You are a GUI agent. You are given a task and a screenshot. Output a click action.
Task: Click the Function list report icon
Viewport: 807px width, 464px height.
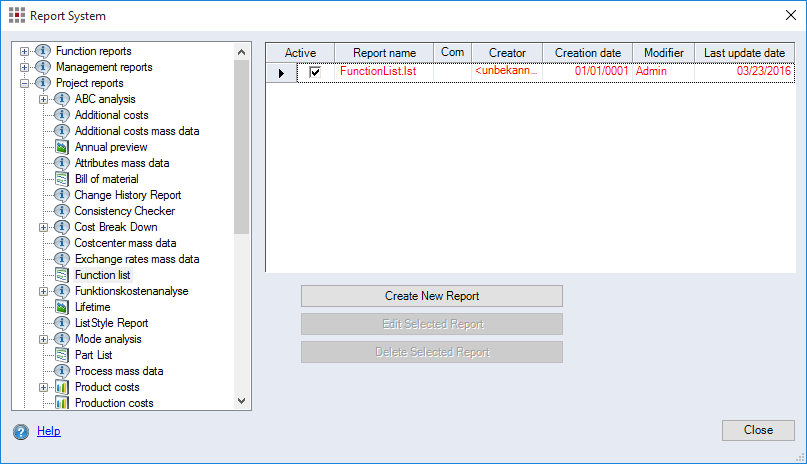pyautogui.click(x=62, y=275)
